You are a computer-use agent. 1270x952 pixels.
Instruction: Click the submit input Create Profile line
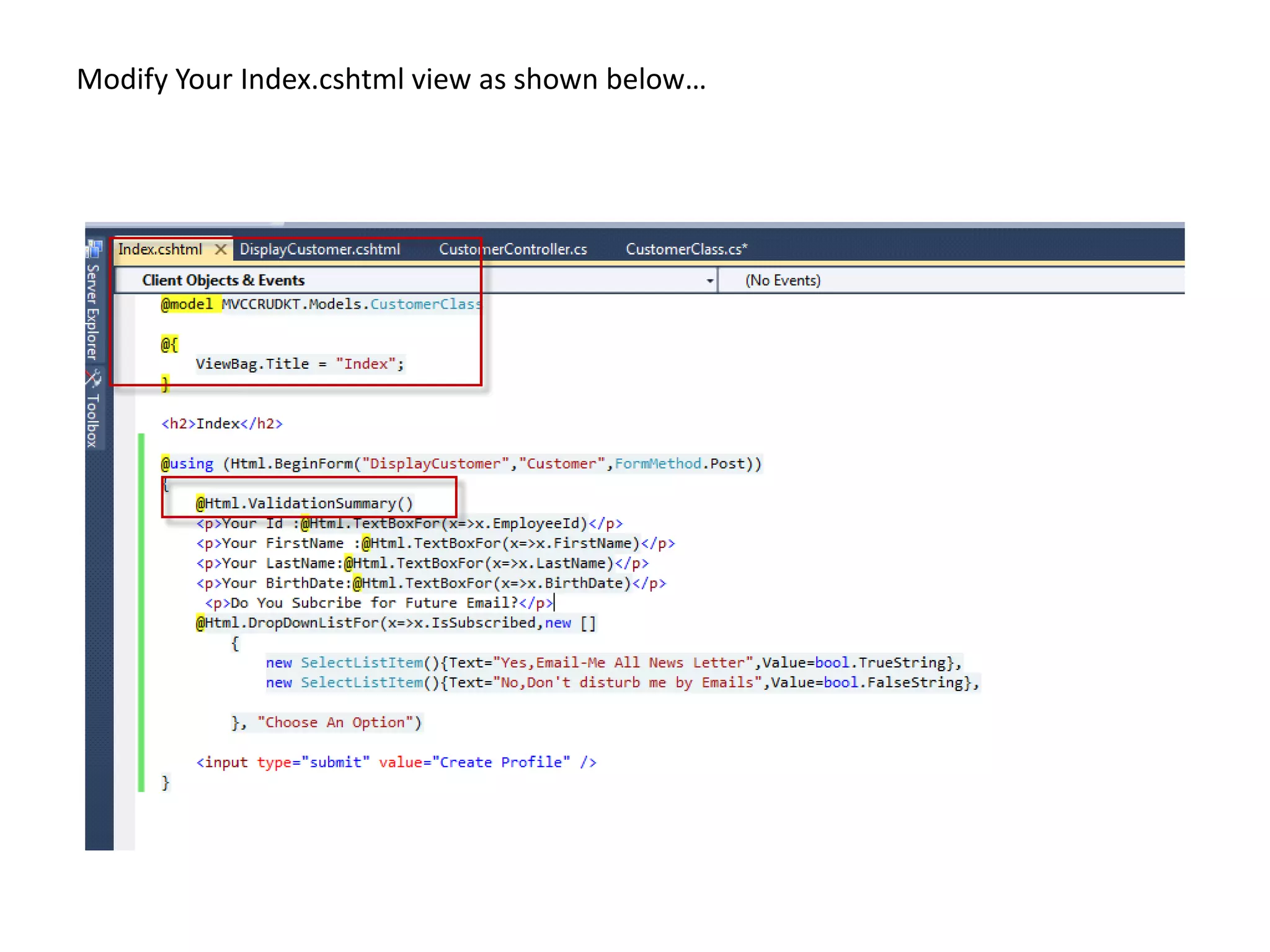[x=396, y=762]
